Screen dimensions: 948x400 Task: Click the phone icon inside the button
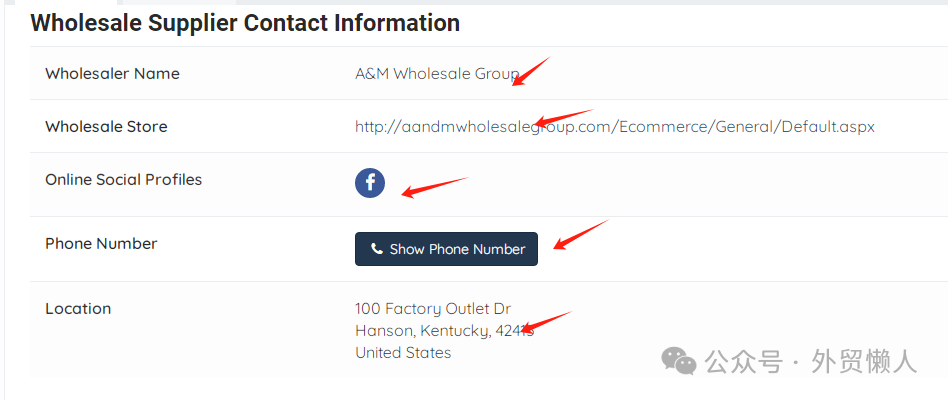point(377,249)
